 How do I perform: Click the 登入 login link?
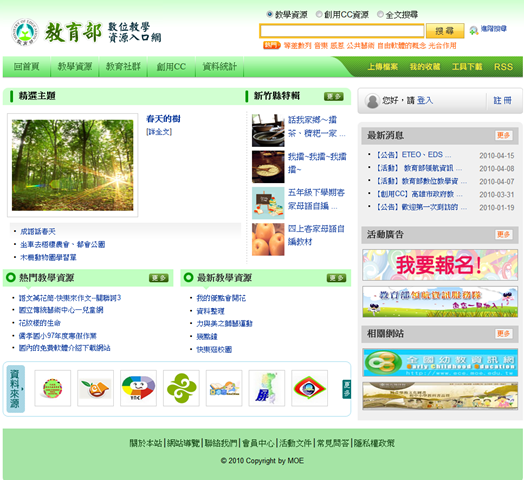[x=425, y=100]
